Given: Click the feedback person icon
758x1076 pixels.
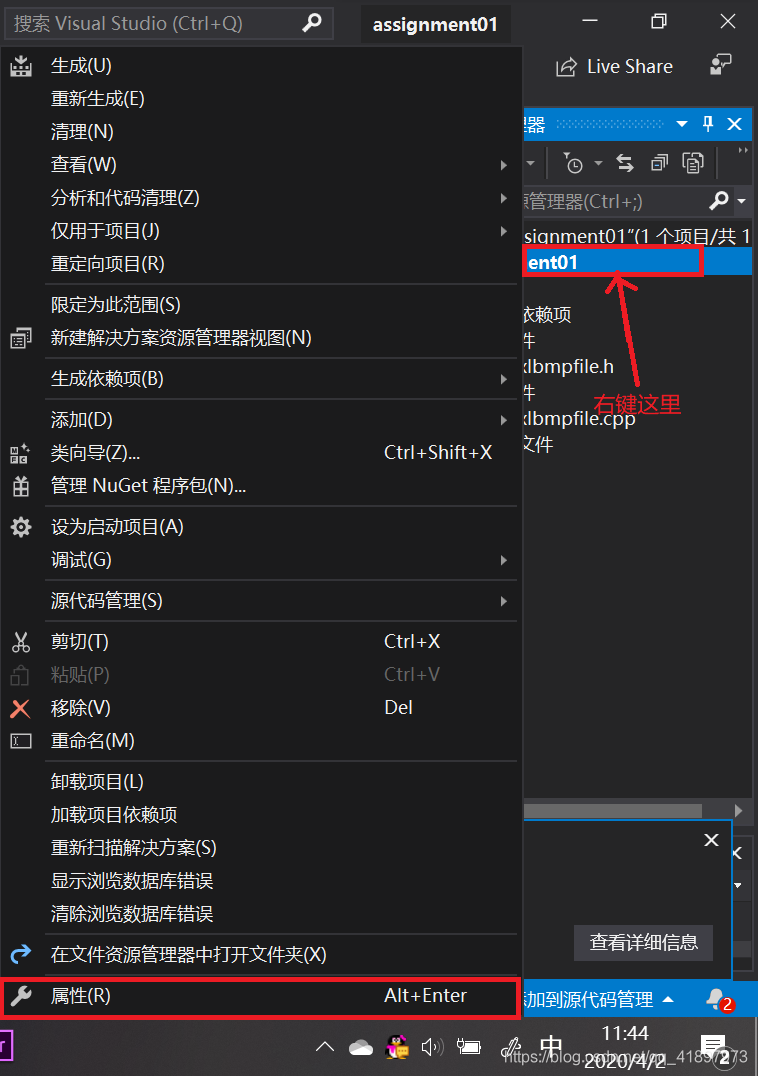Looking at the screenshot, I should tap(720, 65).
